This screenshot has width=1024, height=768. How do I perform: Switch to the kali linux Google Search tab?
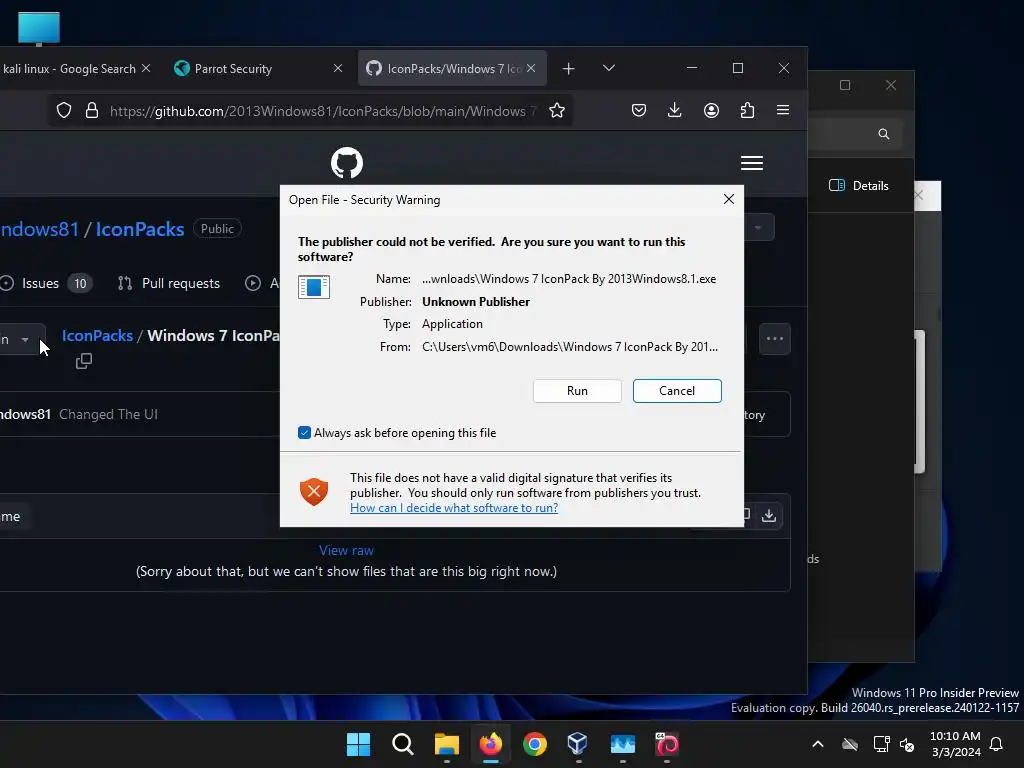69,69
